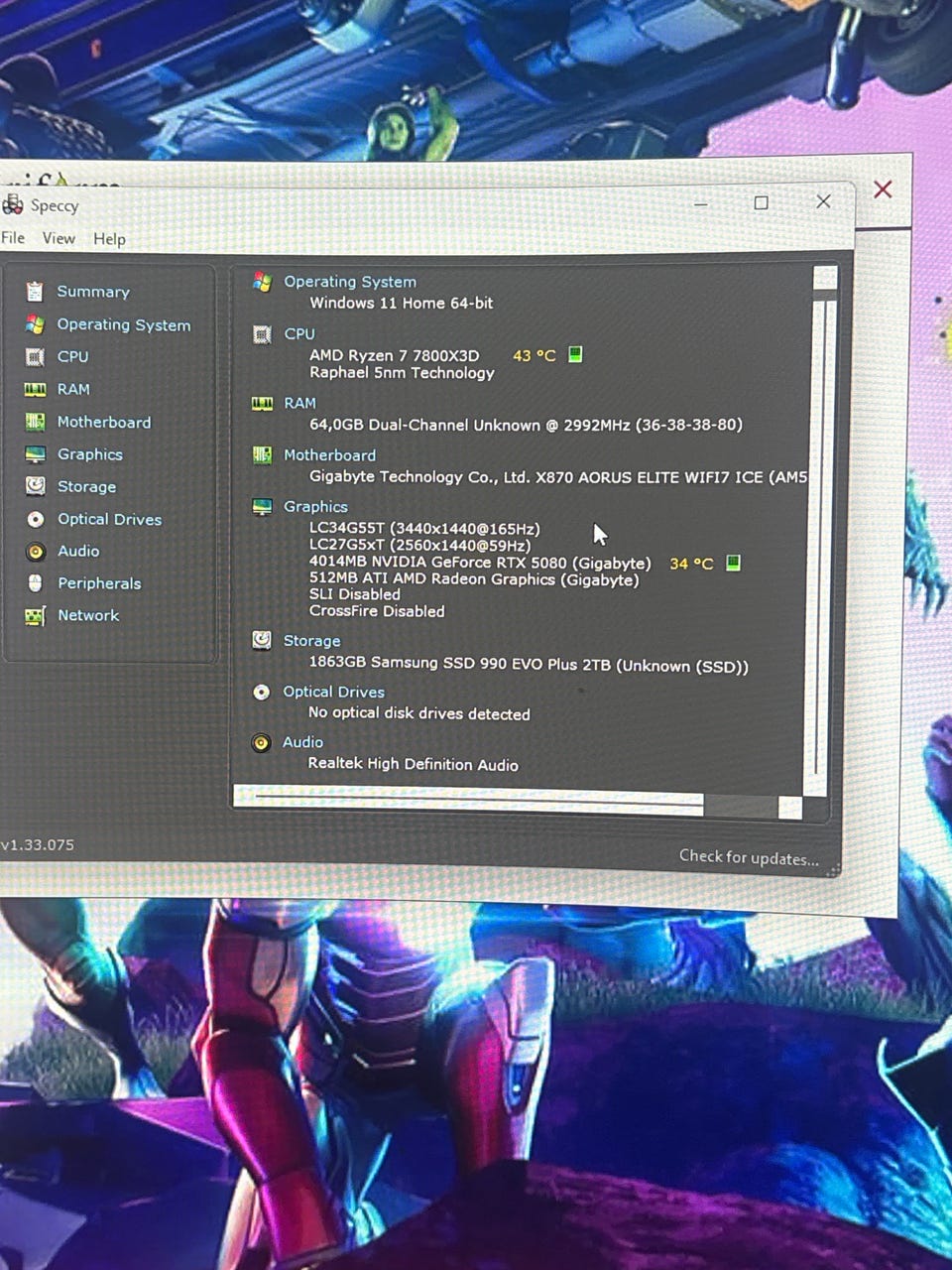
Task: Click the LC27G5xT monitor line
Action: point(419,545)
